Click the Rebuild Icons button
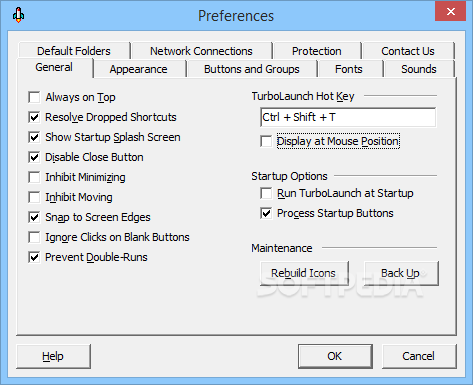The height and width of the screenshot is (385, 473). click(304, 273)
